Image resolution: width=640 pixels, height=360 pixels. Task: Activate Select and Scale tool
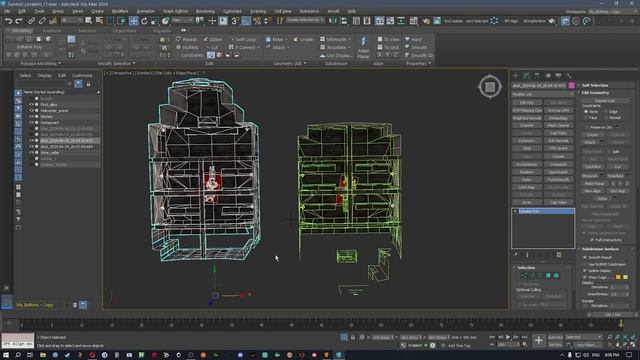pos(155,21)
